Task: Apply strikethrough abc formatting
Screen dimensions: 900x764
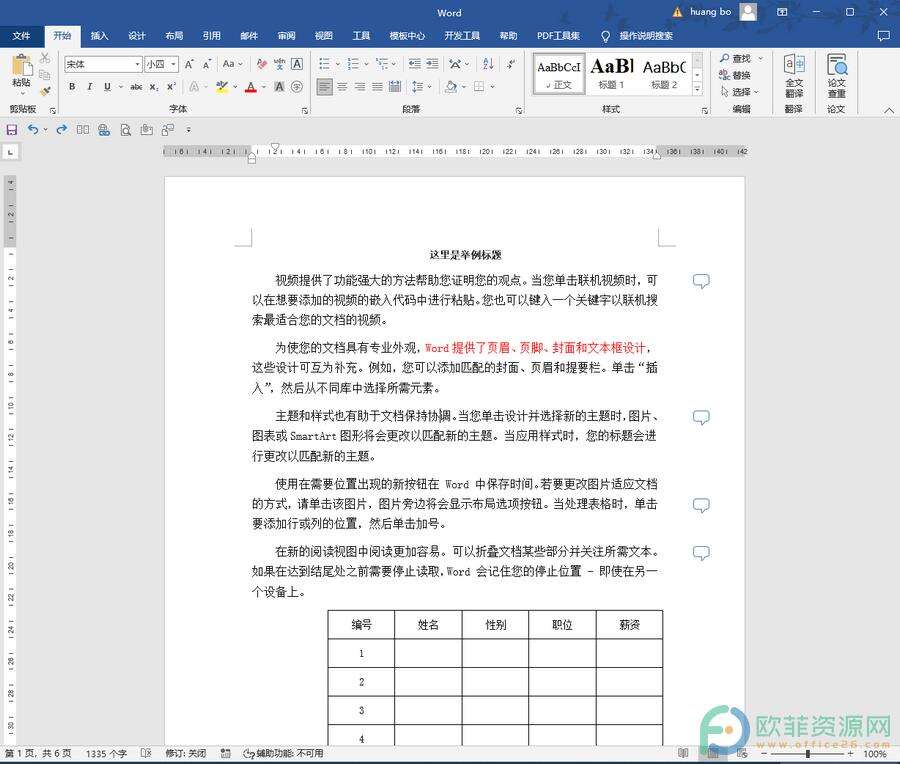Action: [136, 87]
